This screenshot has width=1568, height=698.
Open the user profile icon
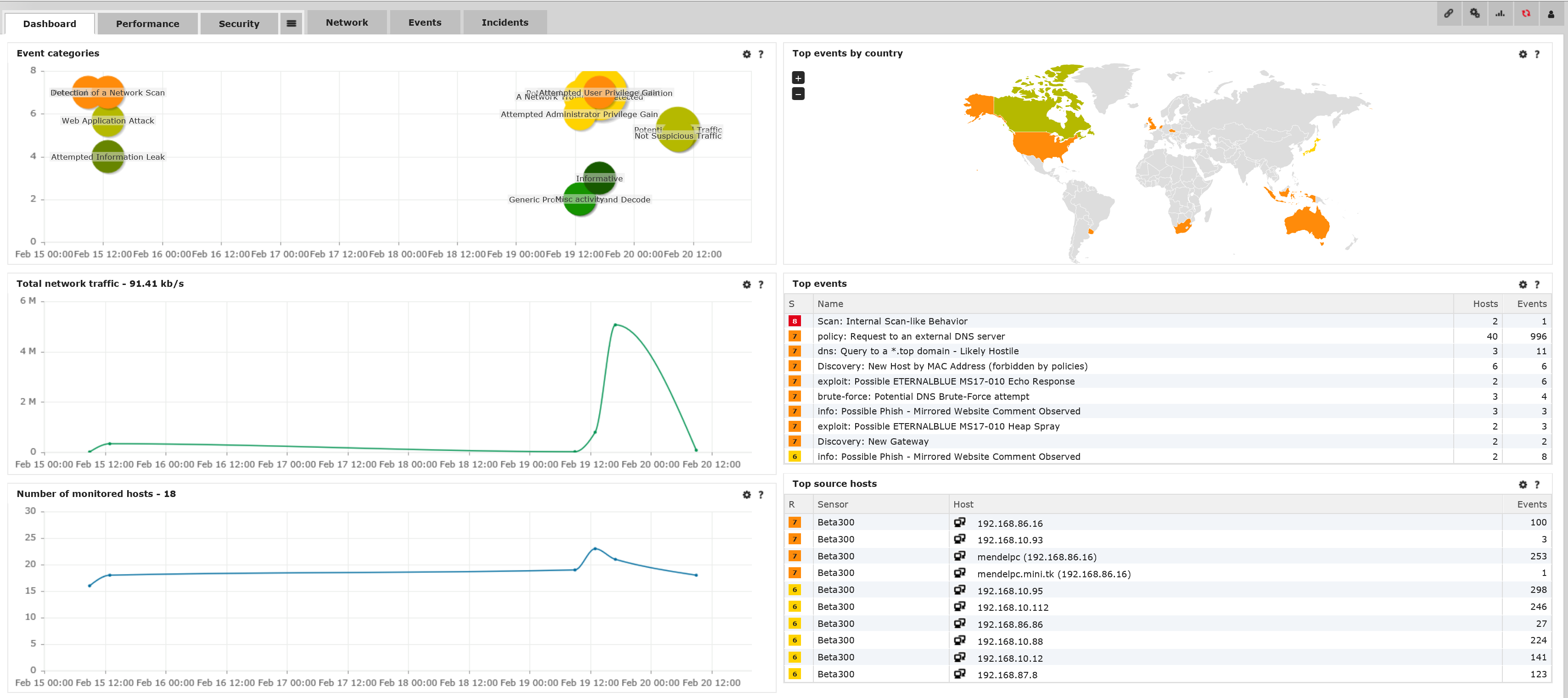(1551, 13)
